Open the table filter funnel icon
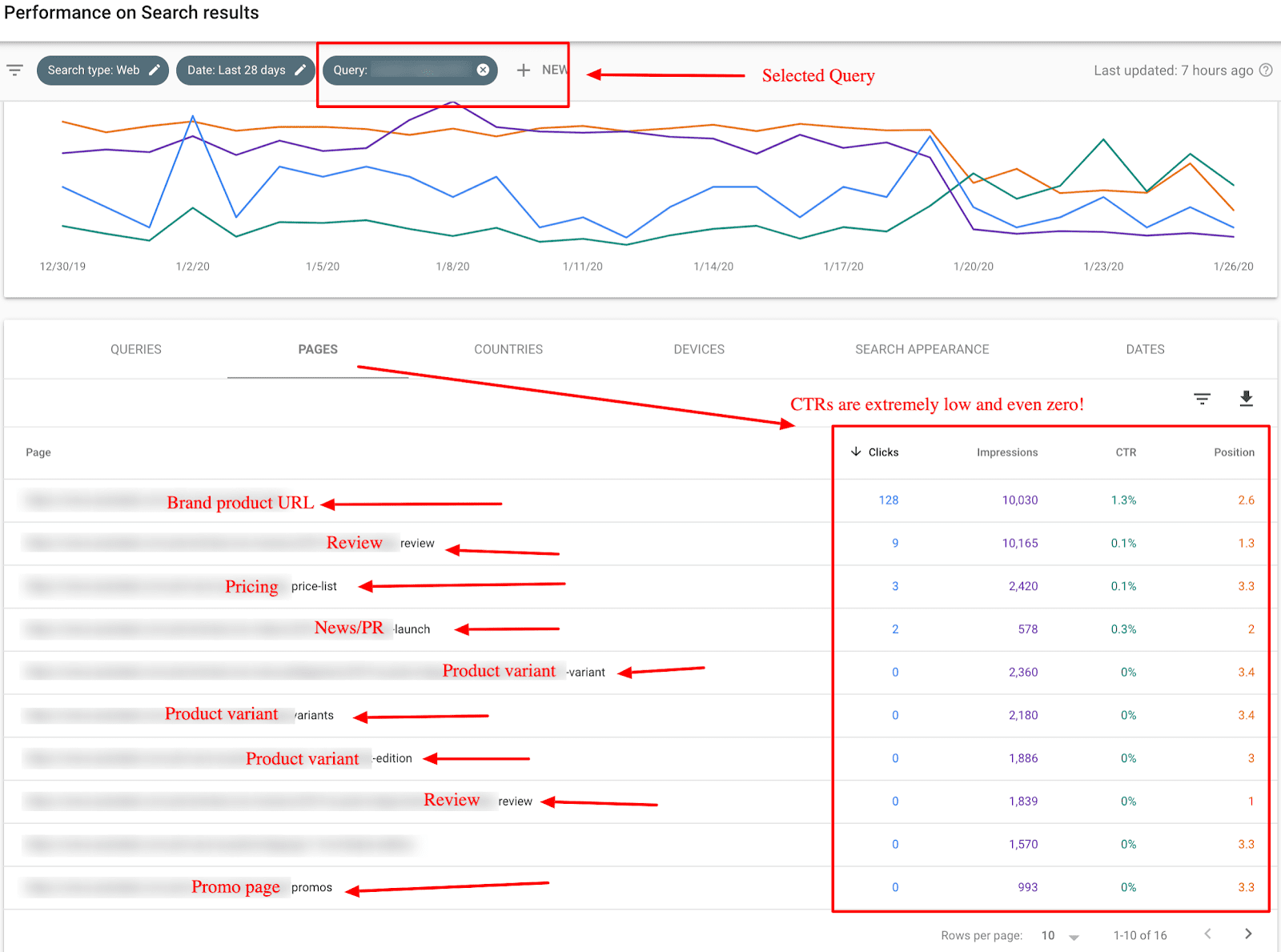Screen dimensions: 1281x952 tap(1202, 399)
